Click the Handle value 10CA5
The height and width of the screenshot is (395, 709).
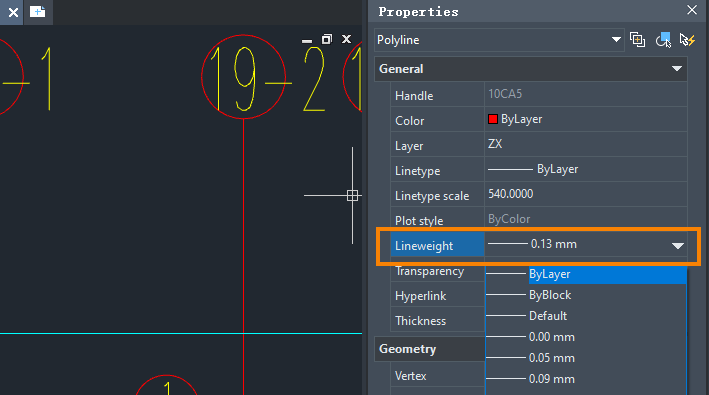pyautogui.click(x=505, y=94)
